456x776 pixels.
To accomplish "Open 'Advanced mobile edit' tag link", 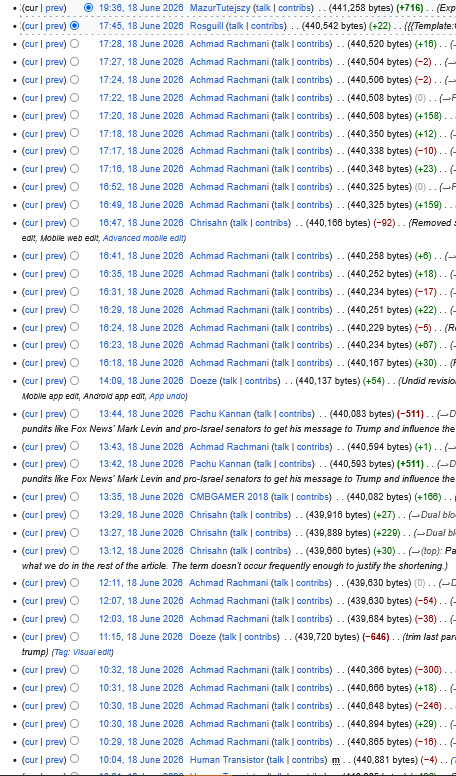I will [143, 238].
